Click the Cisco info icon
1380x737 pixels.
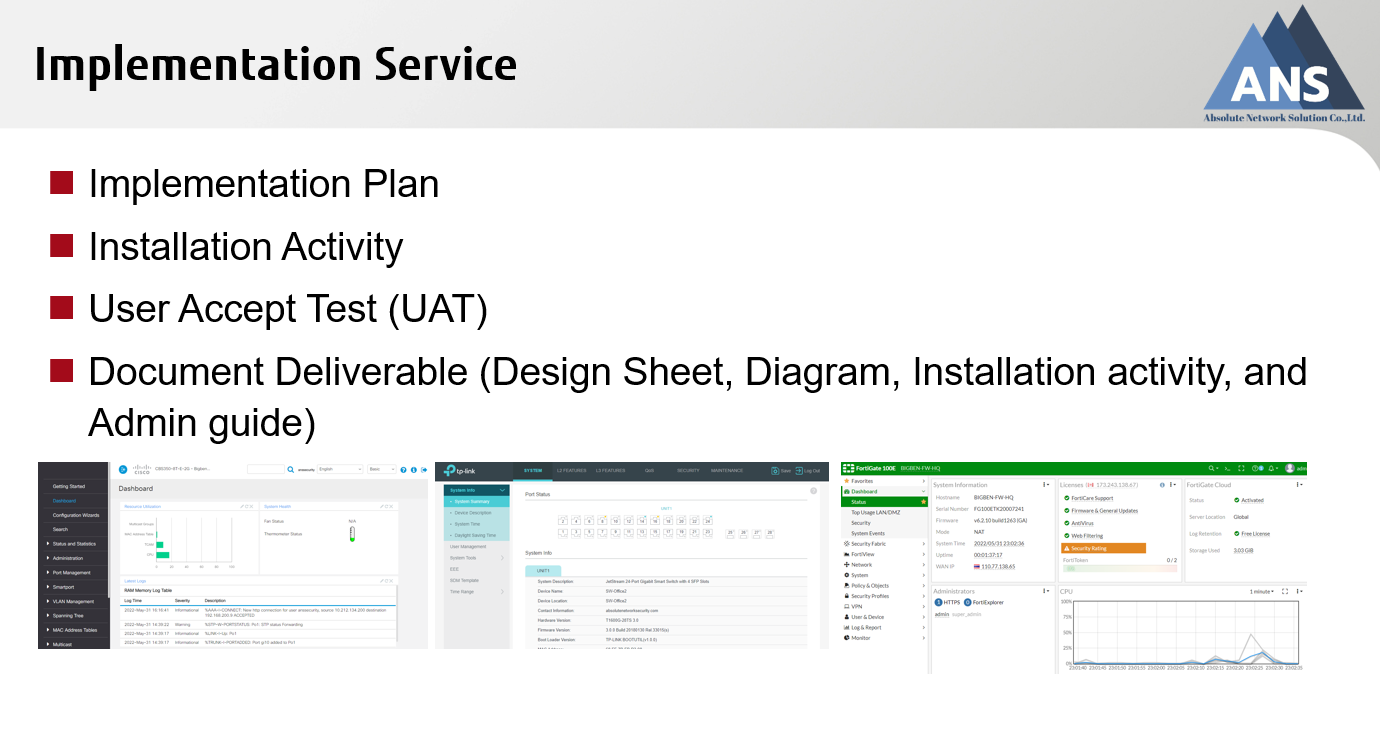pos(414,470)
